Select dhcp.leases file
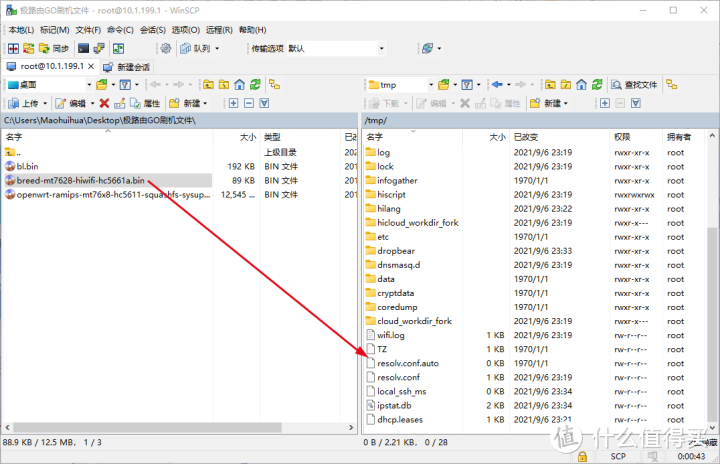Viewport: 720px width, 464px height. (399, 420)
